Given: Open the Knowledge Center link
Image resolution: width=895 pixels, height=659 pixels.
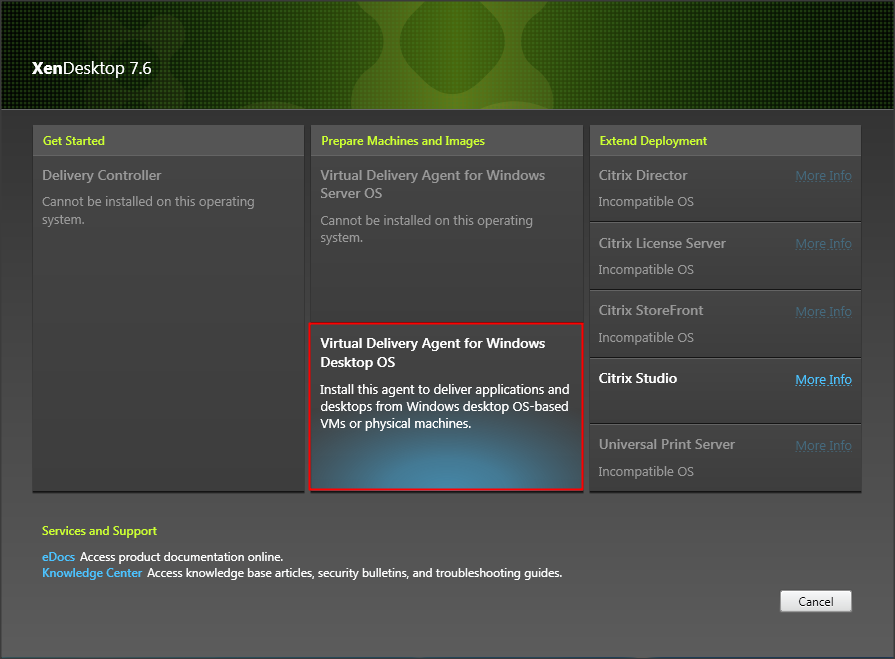Looking at the screenshot, I should pos(92,573).
